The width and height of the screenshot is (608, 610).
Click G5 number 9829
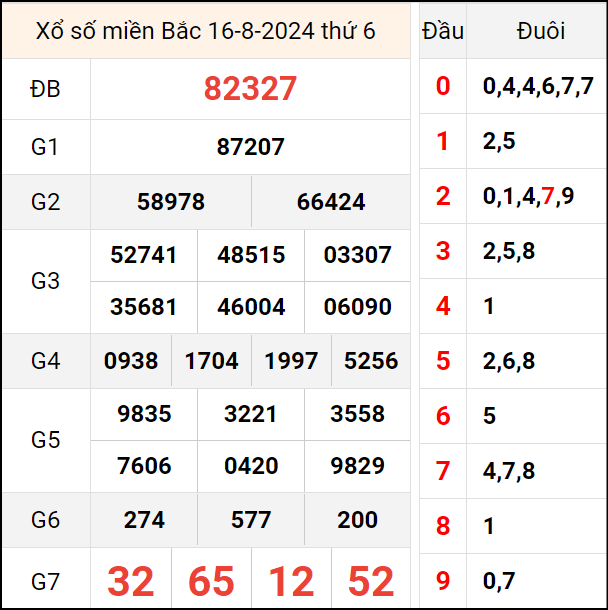[357, 466]
